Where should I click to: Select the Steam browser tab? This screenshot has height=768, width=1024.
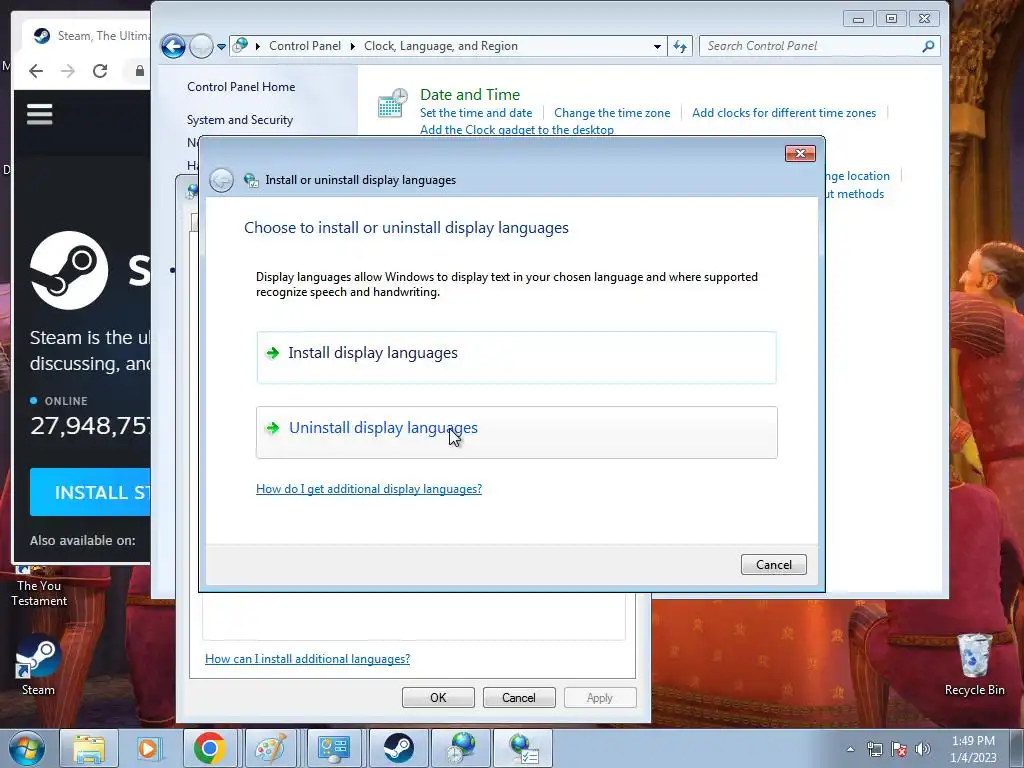click(x=88, y=36)
